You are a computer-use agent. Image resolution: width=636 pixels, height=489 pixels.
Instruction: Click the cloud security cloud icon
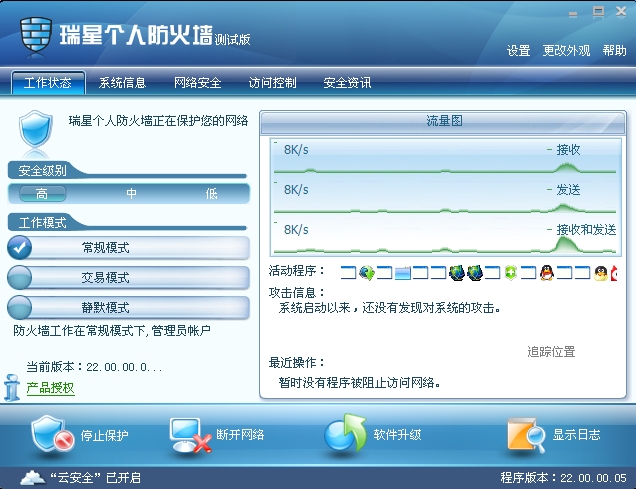click(33, 478)
